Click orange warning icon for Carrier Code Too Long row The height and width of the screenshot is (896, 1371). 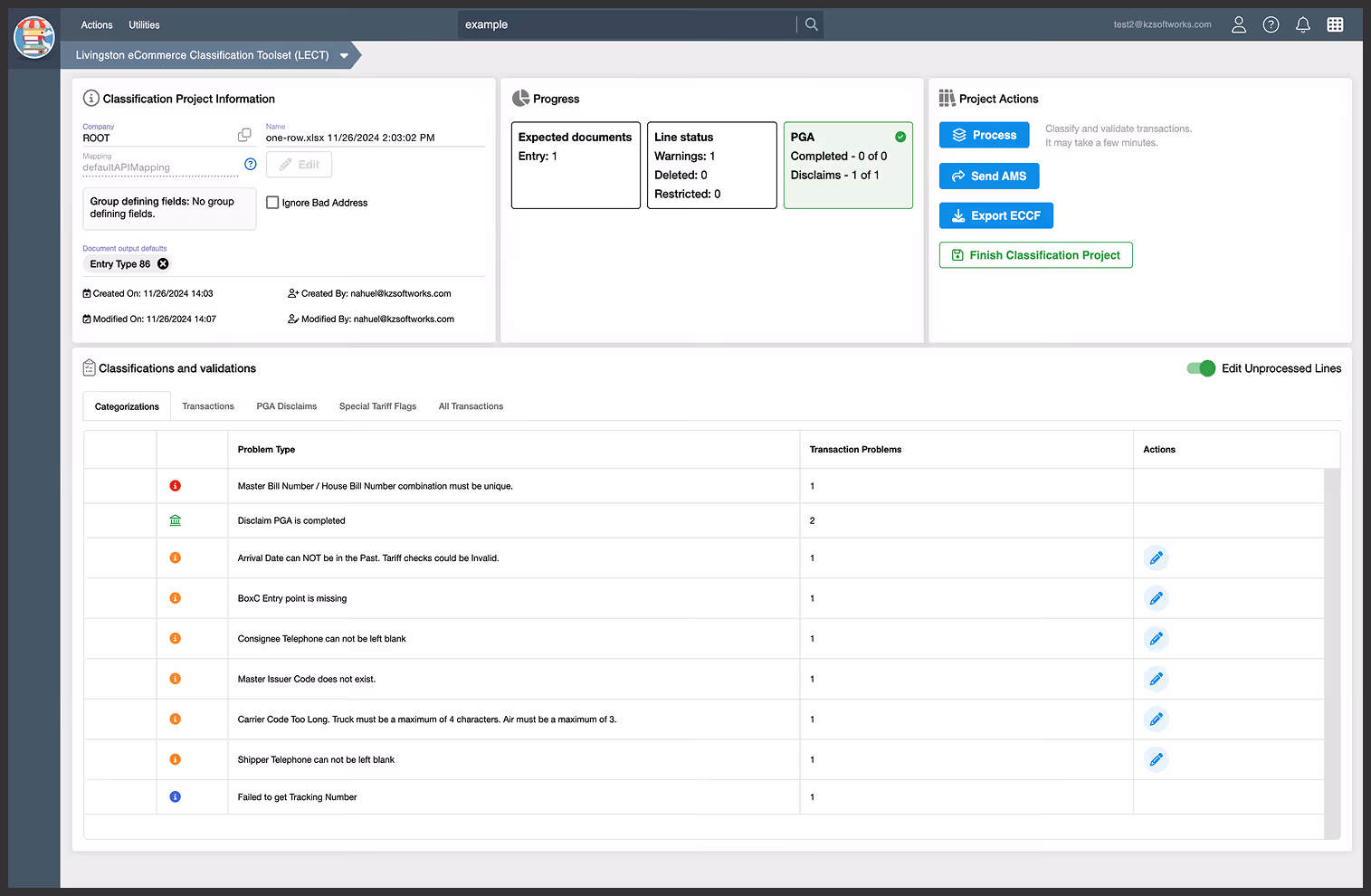[x=176, y=720]
